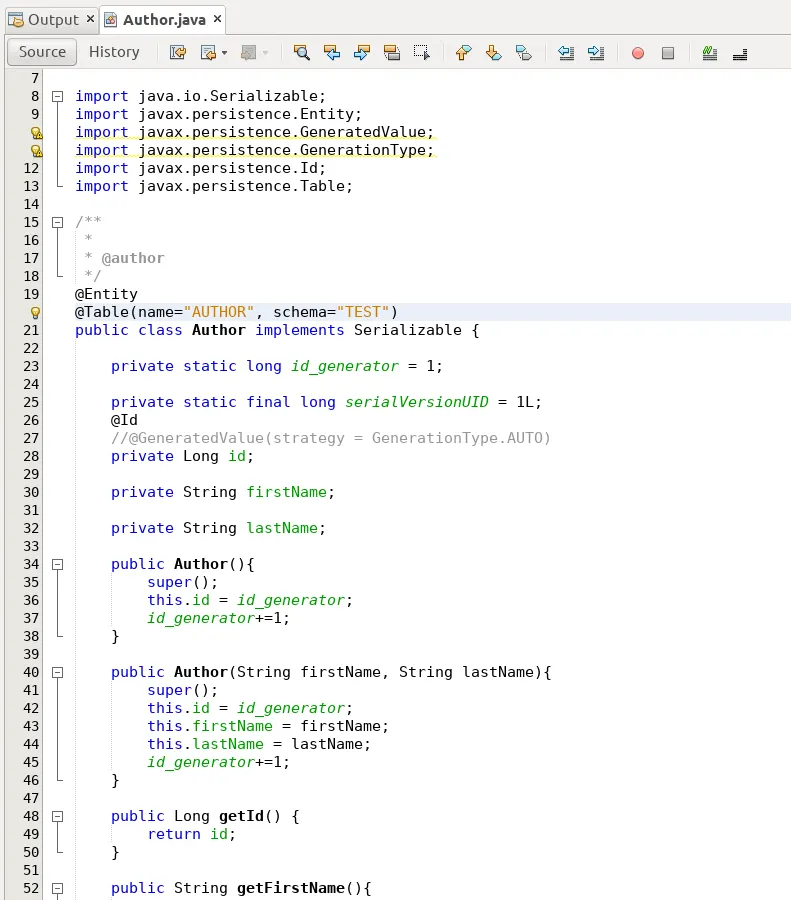Screen dimensions: 791x900
Task: Comment selected lines icon
Action: 709,53
